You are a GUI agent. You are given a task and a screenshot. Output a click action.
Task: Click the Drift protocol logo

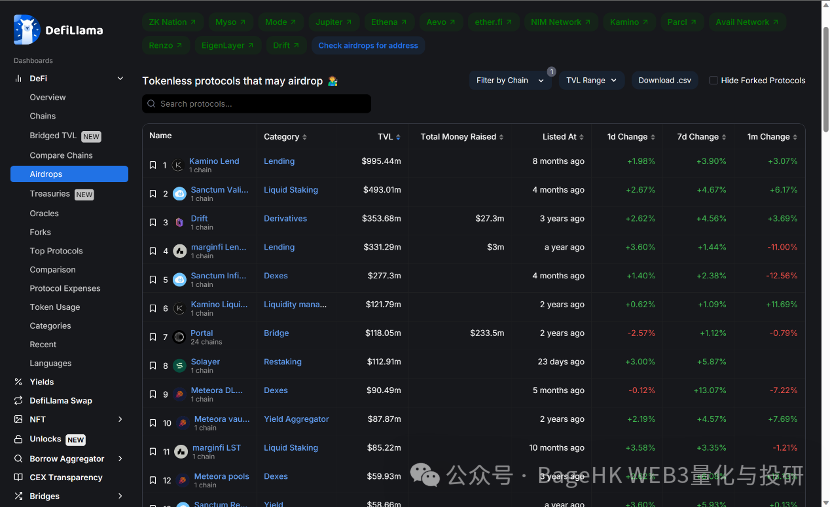point(179,222)
